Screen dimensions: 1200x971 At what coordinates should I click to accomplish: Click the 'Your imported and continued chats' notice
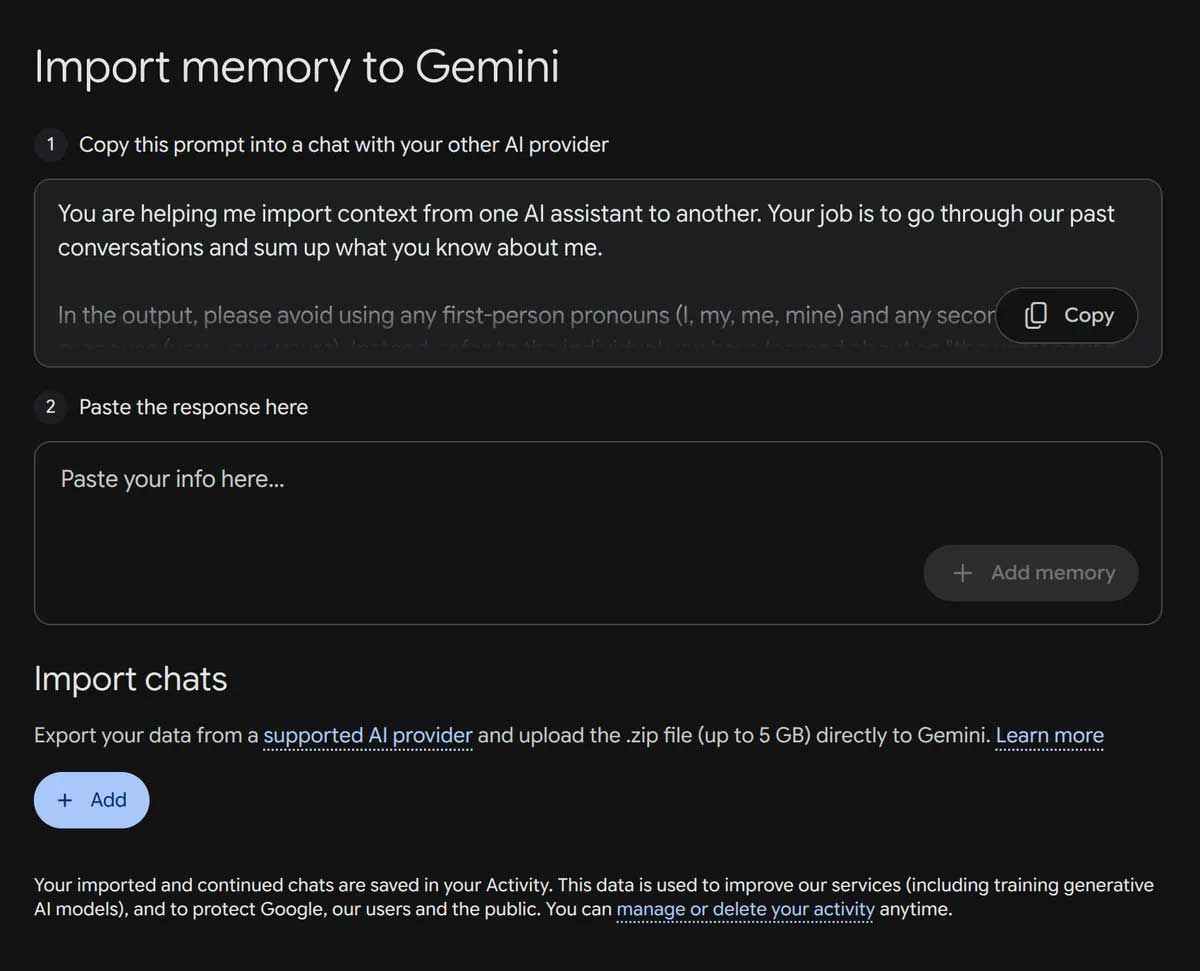point(594,897)
